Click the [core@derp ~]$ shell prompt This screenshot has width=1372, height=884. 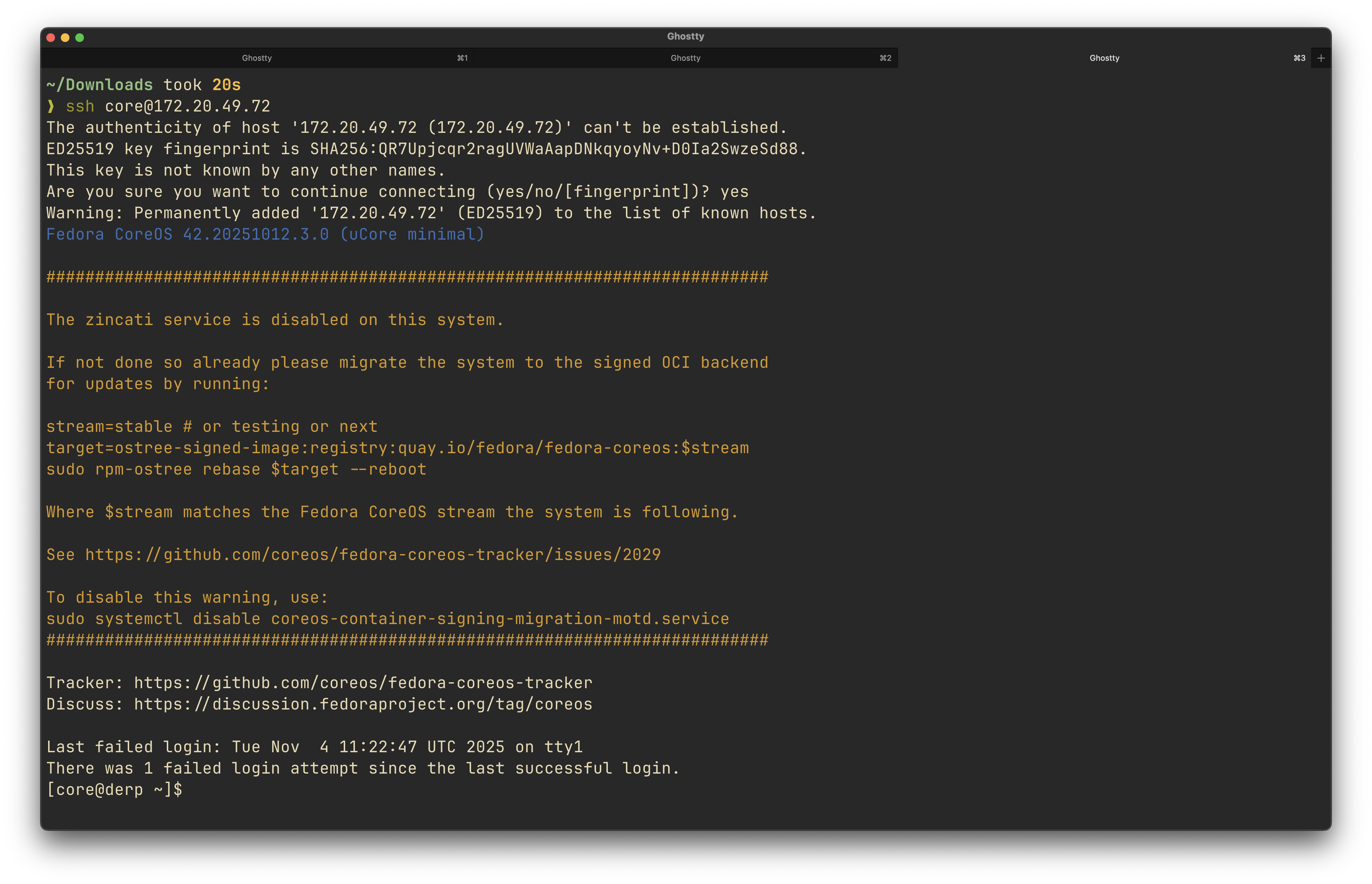click(x=114, y=789)
